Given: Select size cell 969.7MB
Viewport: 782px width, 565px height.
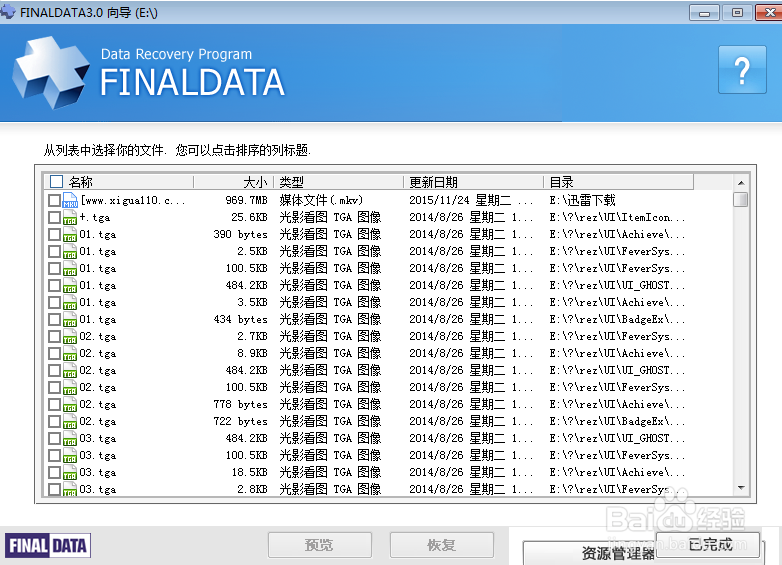Looking at the screenshot, I should point(246,200).
